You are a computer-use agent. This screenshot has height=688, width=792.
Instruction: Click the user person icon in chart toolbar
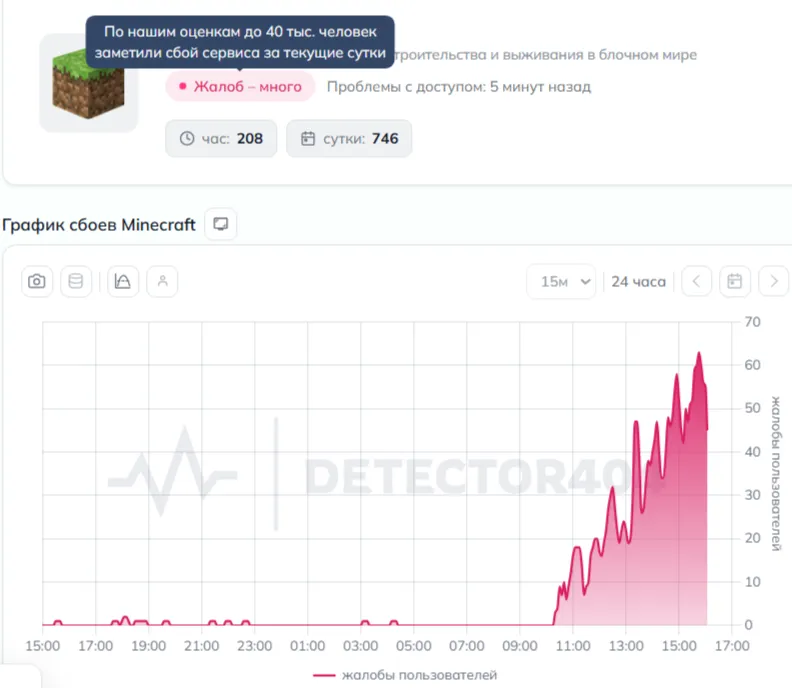coord(162,281)
